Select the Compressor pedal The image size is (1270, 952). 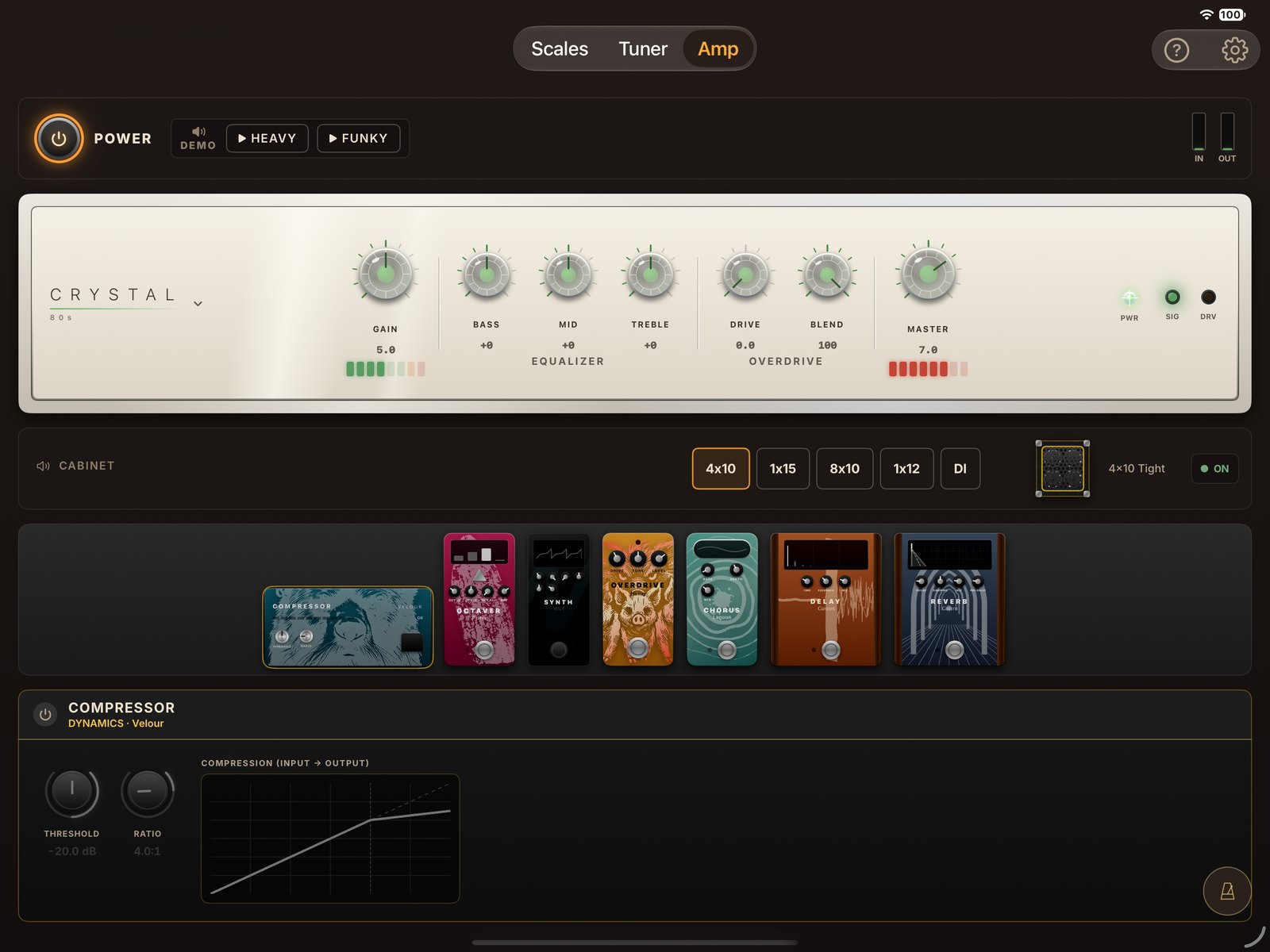tap(348, 627)
